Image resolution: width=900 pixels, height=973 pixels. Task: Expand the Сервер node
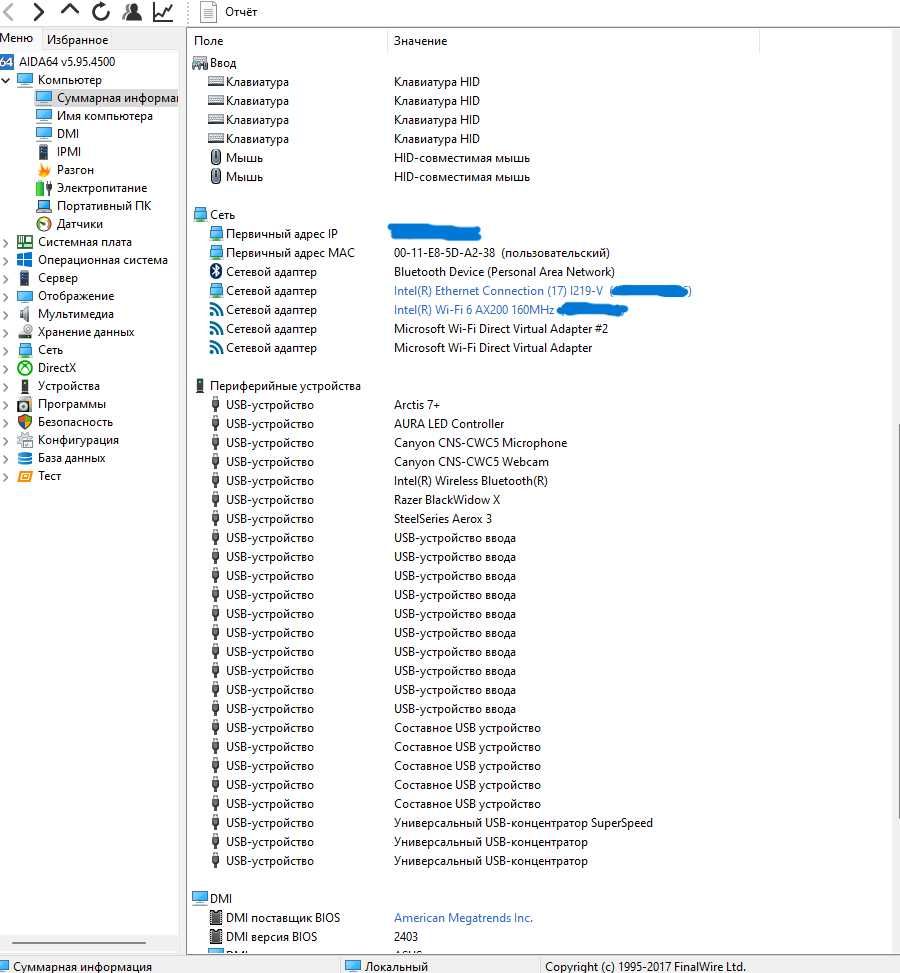(6, 279)
